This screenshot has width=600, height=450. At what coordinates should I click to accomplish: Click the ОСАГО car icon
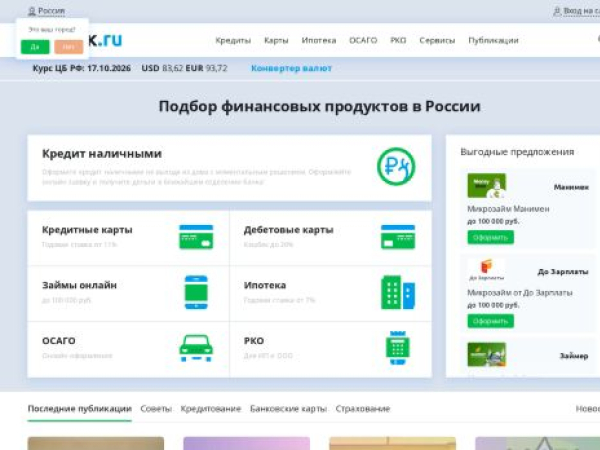(196, 348)
